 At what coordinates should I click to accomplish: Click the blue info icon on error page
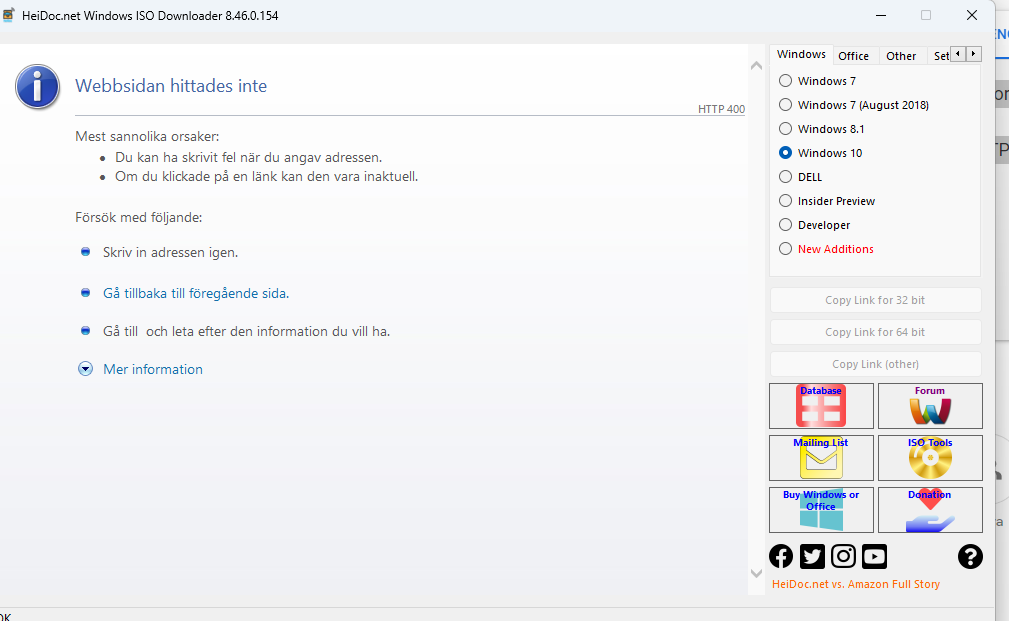(x=37, y=86)
